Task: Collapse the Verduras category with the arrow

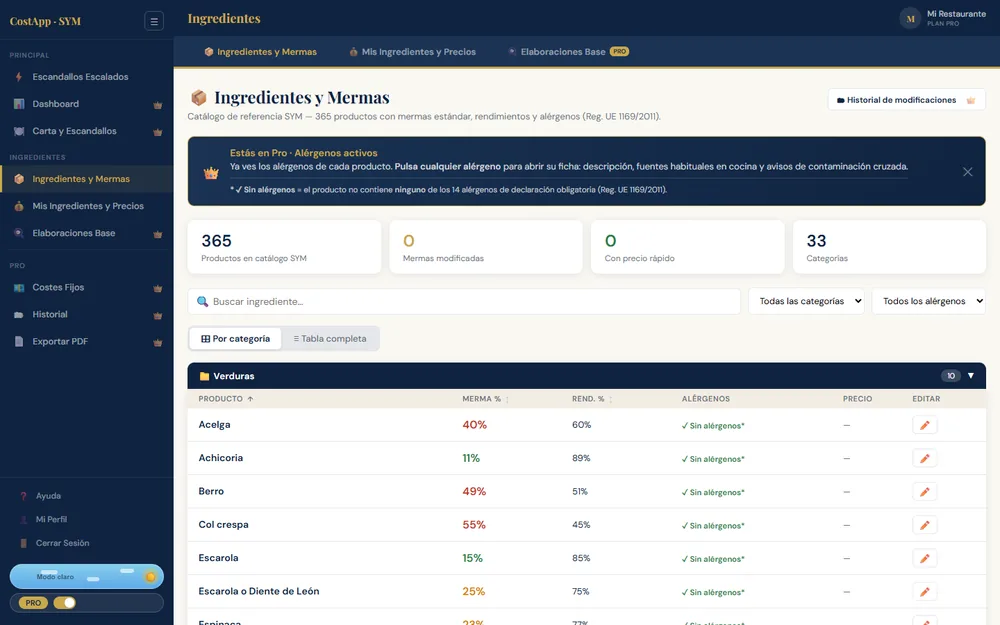Action: click(x=971, y=376)
